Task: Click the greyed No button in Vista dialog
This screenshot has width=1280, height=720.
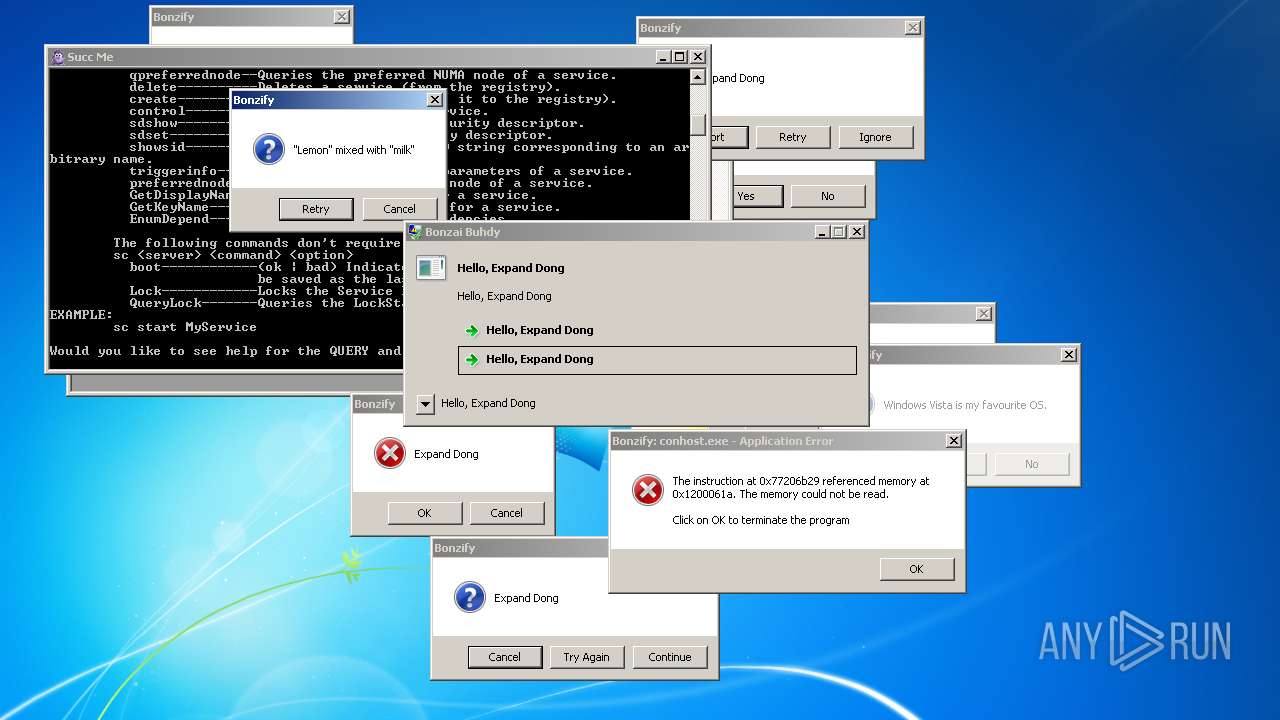Action: pos(1031,464)
